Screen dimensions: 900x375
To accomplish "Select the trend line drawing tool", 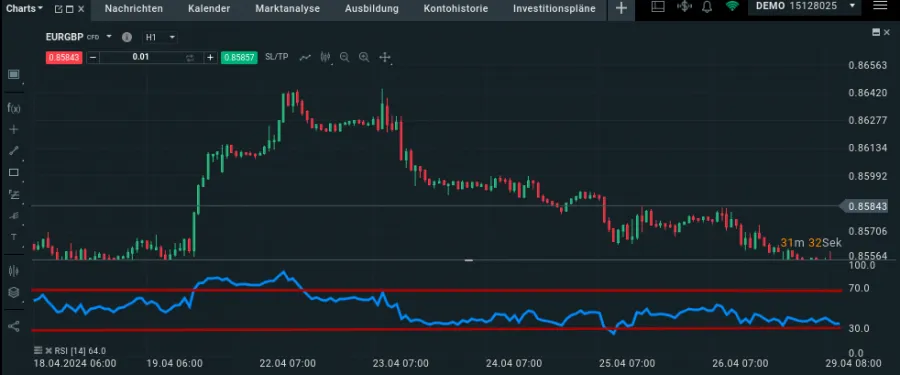I will pyautogui.click(x=14, y=151).
